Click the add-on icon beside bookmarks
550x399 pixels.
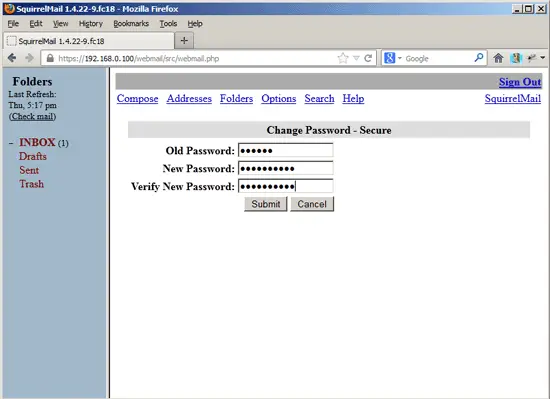(x=532, y=58)
